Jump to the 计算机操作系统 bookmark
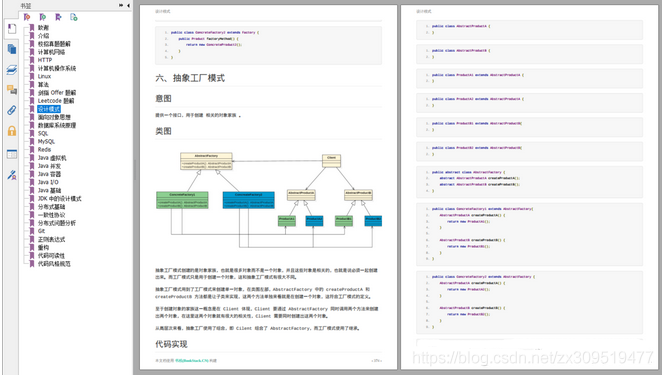Screen dimensions: 663x376 coord(57,68)
